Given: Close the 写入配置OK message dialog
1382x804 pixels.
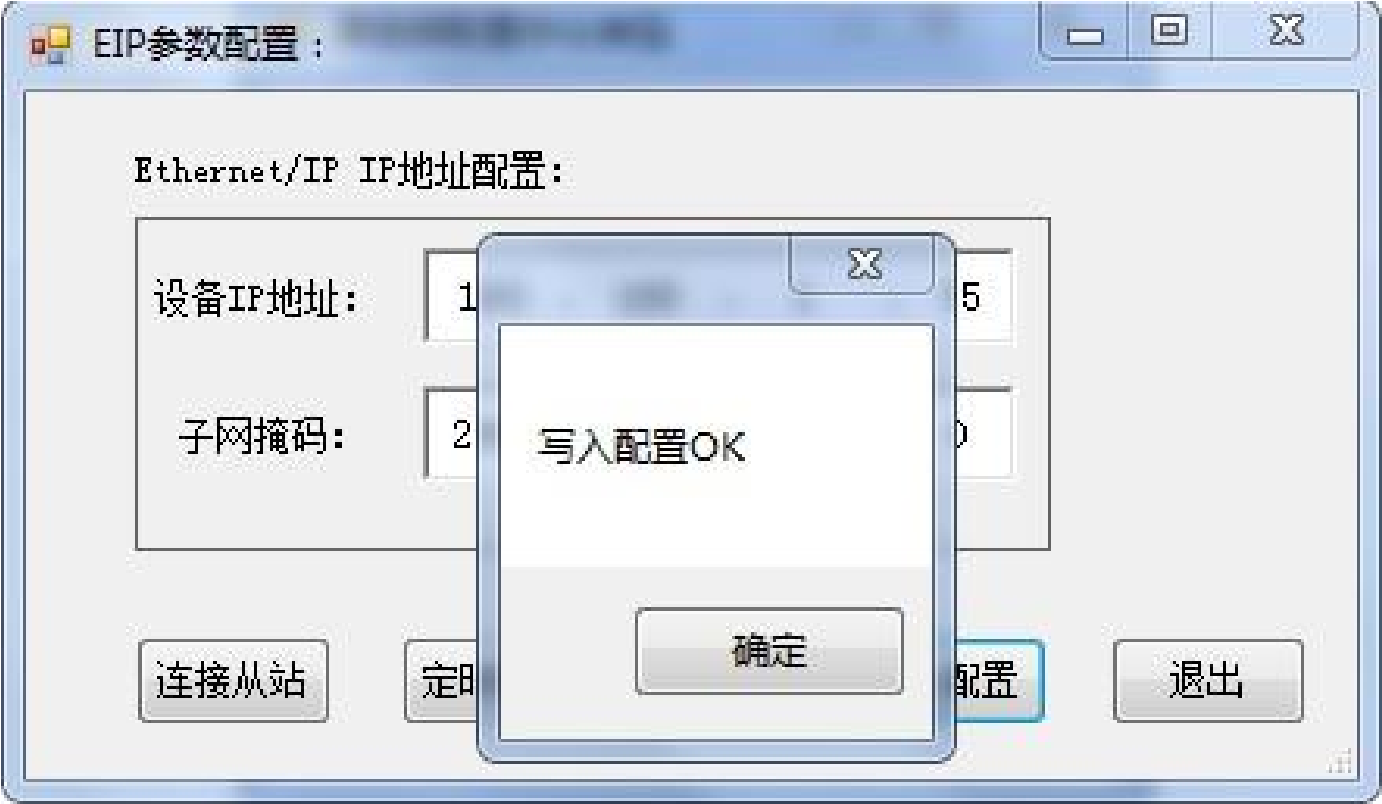Looking at the screenshot, I should 863,265.
